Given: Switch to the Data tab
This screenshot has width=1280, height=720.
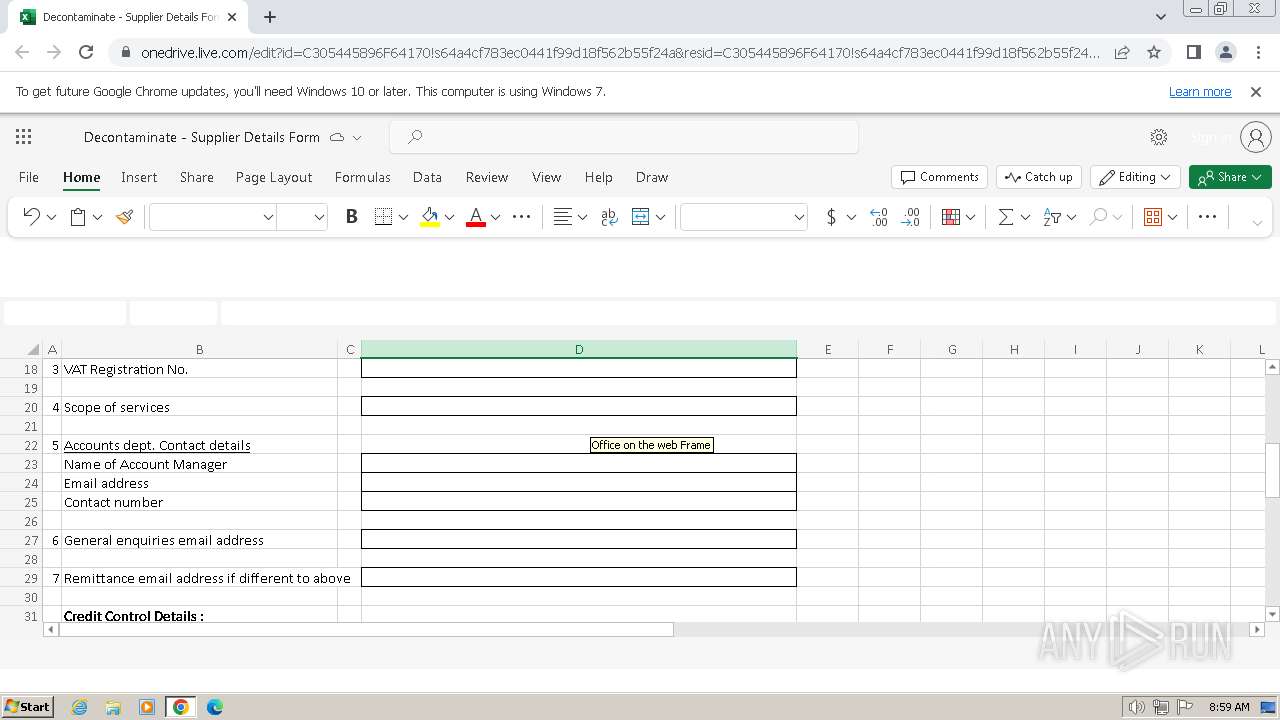Looking at the screenshot, I should (x=427, y=177).
